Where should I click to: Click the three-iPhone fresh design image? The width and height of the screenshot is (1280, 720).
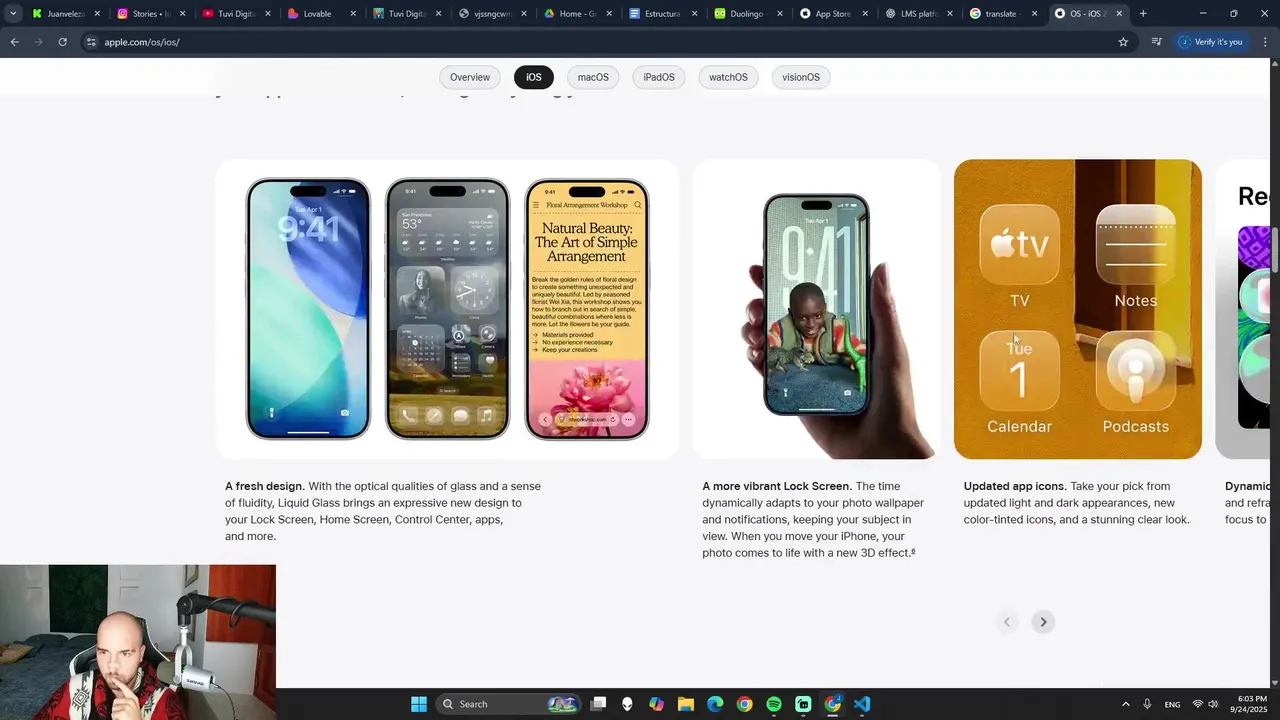click(x=447, y=309)
